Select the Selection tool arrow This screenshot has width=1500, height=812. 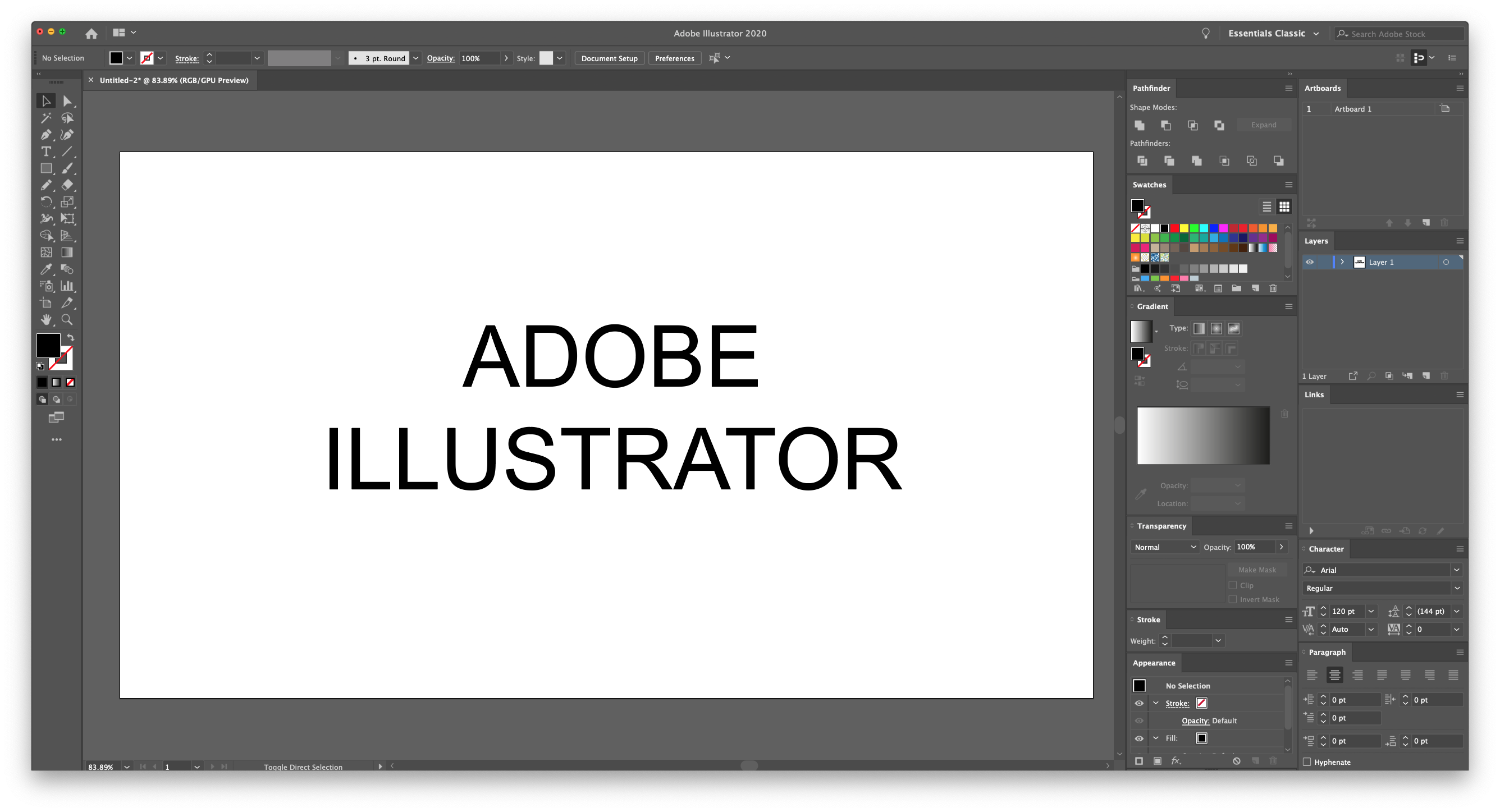[x=46, y=101]
